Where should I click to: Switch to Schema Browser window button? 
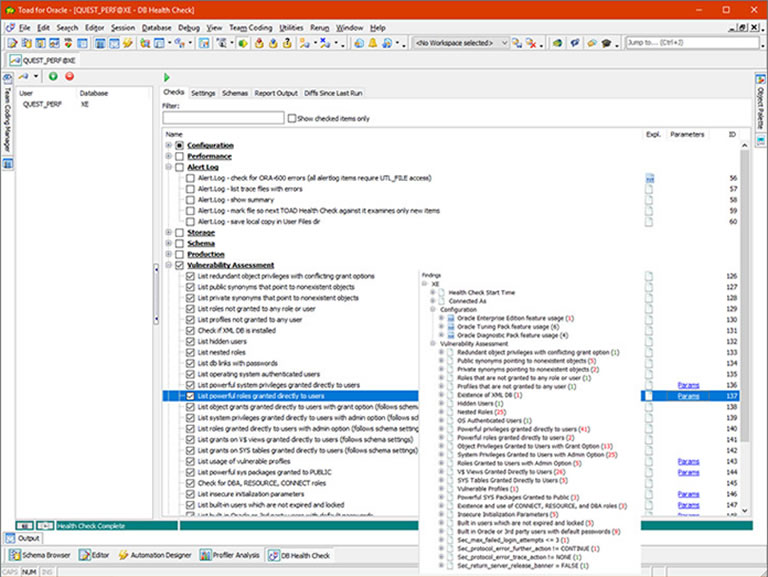pyautogui.click(x=40, y=555)
